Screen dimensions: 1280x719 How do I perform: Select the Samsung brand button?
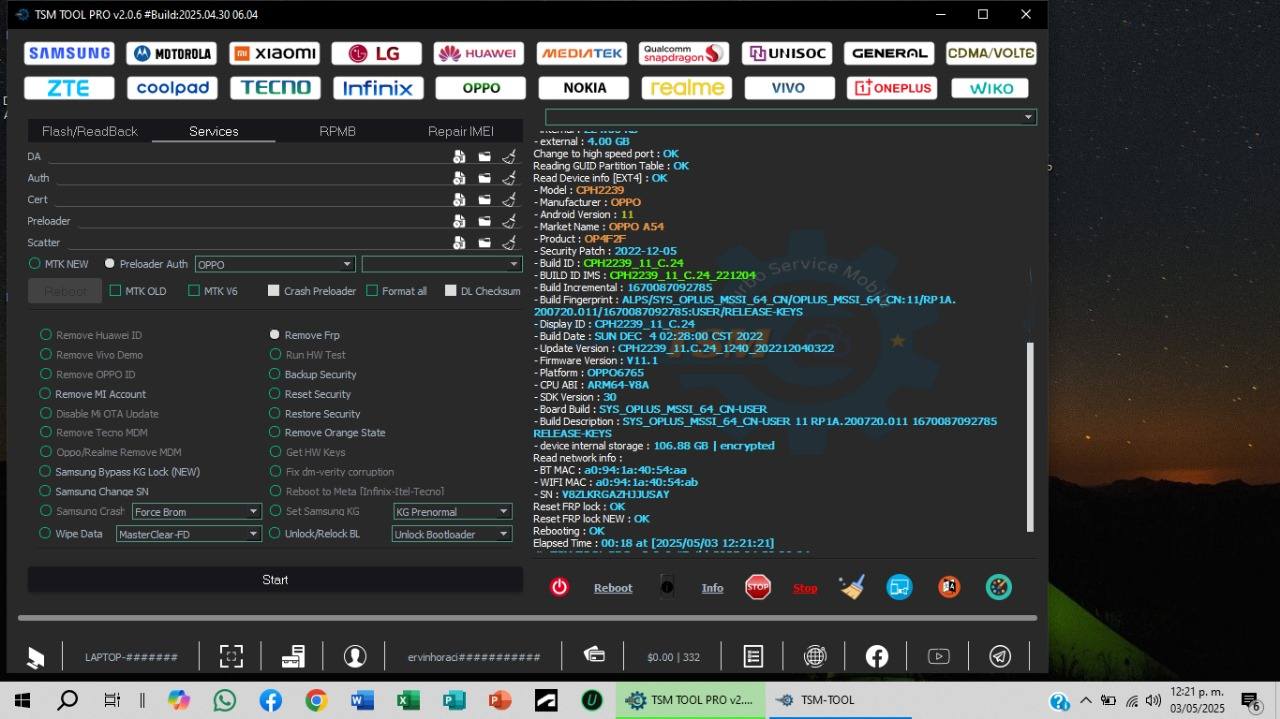[69, 53]
